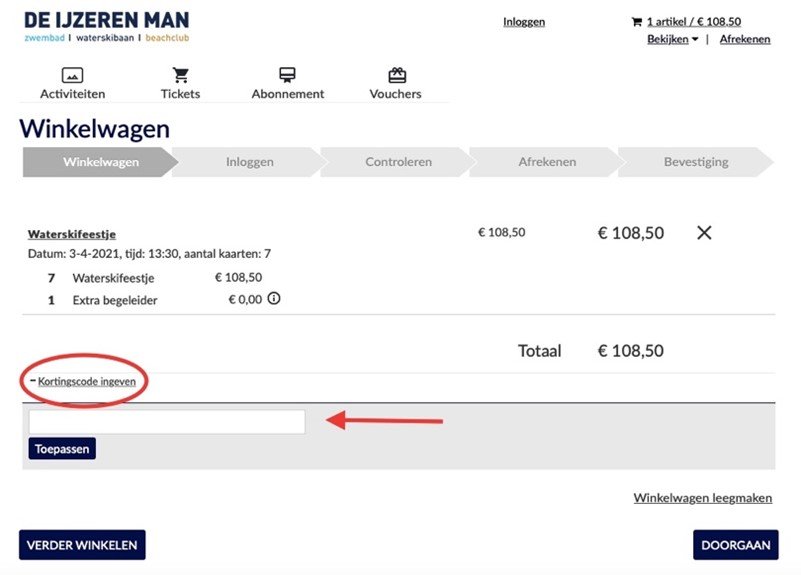Go to the De IJzeren Man logo
The width and height of the screenshot is (801, 575).
coord(107,27)
